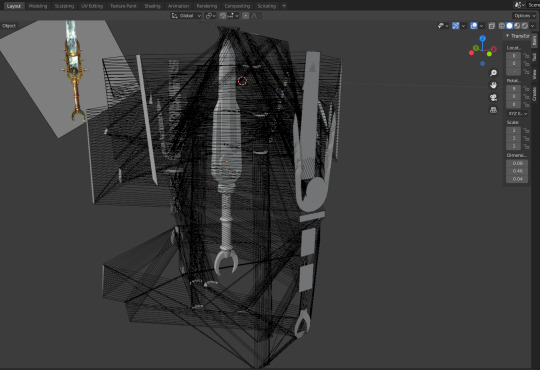
Task: Open the Global transform orientation dropdown
Action: 186,16
